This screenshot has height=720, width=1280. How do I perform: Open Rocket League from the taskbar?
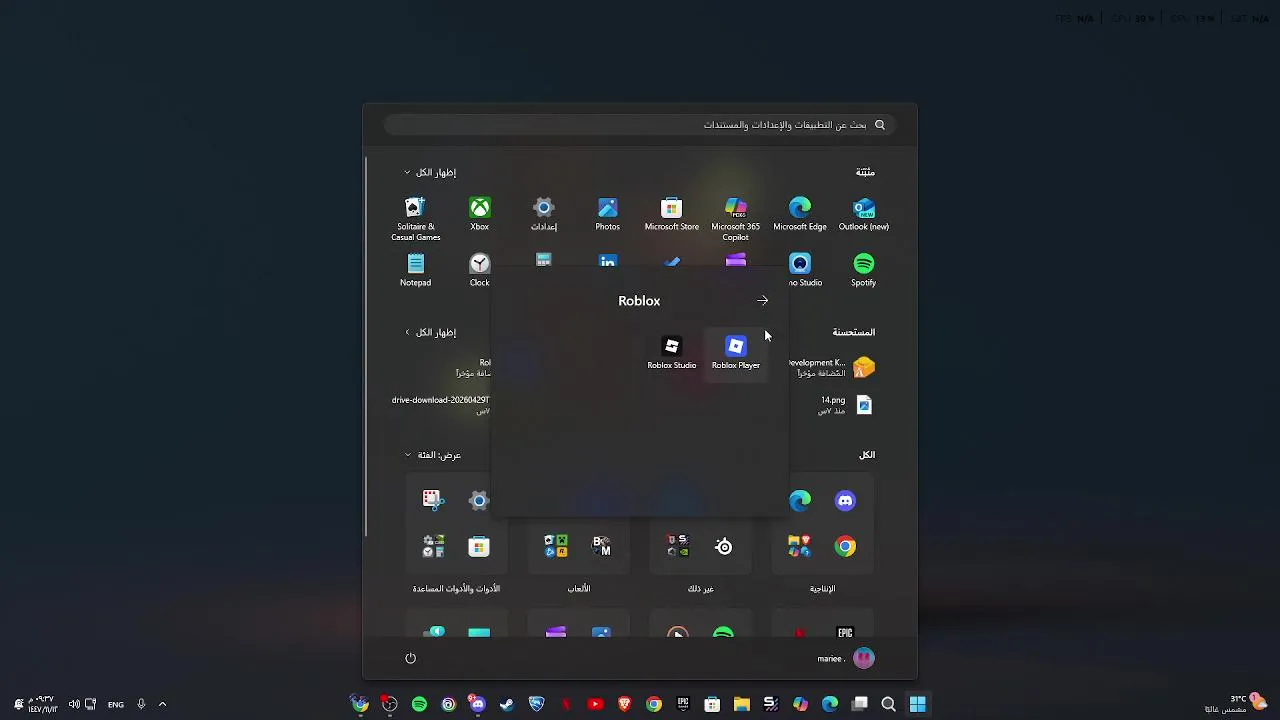[537, 704]
